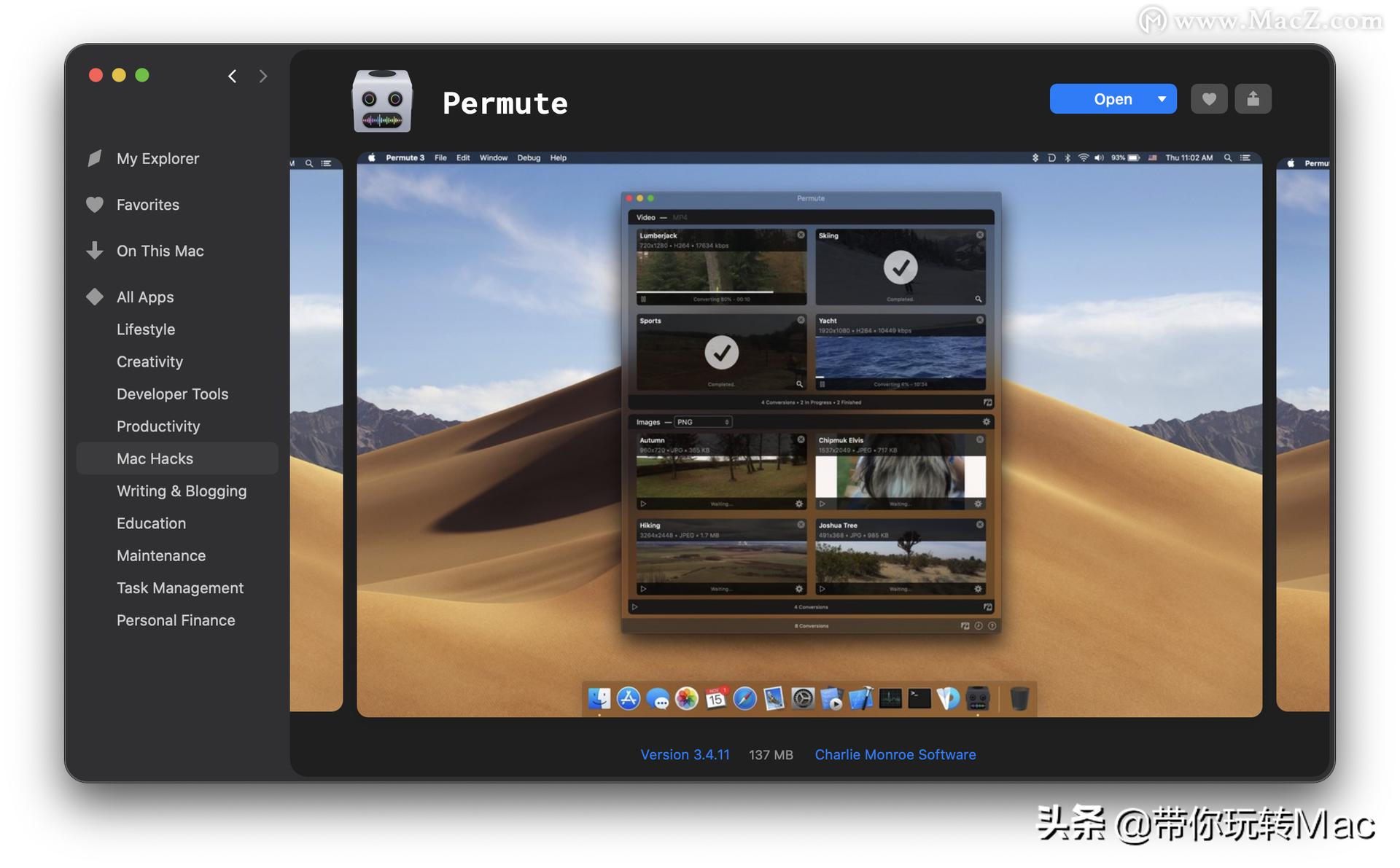
Task: Go forward with the right chevron
Action: pyautogui.click(x=263, y=76)
